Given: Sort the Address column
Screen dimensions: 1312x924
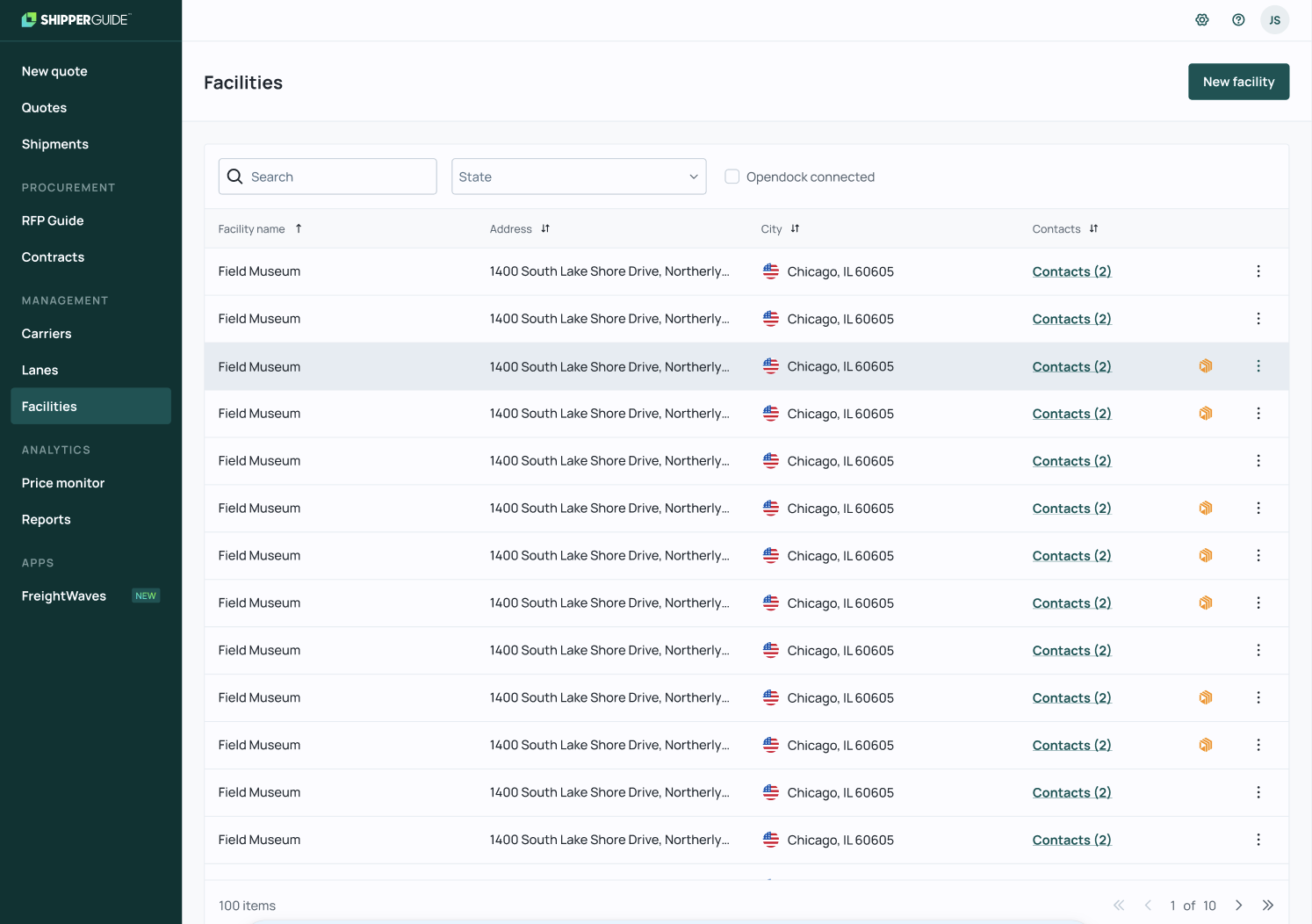Looking at the screenshot, I should [545, 228].
